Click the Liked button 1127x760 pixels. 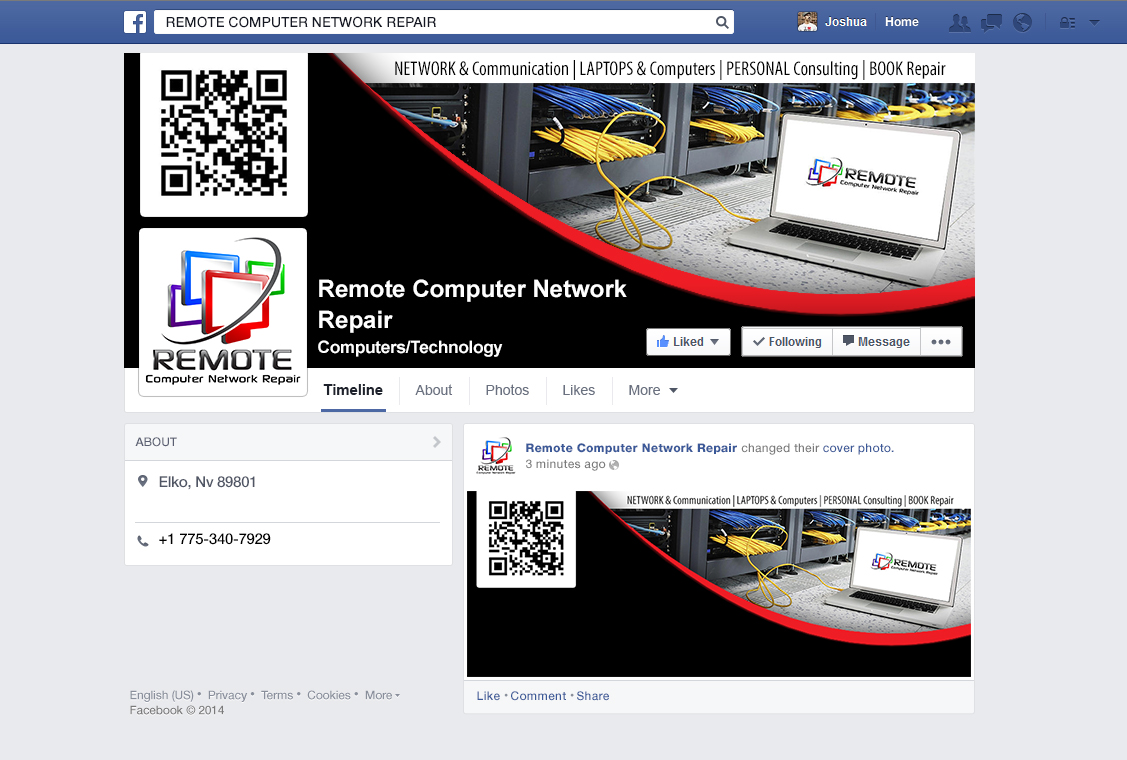(x=688, y=342)
